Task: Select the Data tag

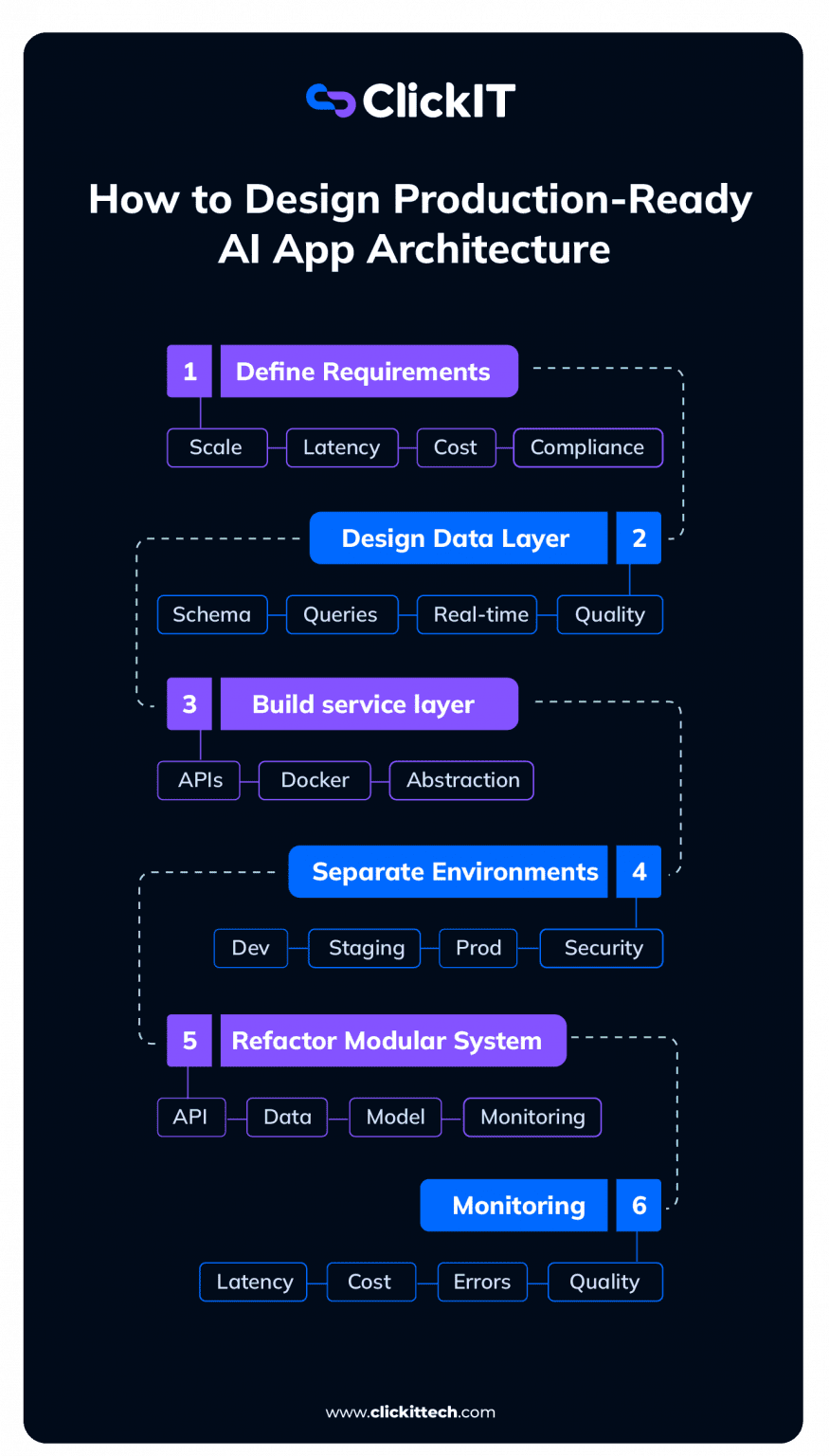Action: (x=287, y=1117)
